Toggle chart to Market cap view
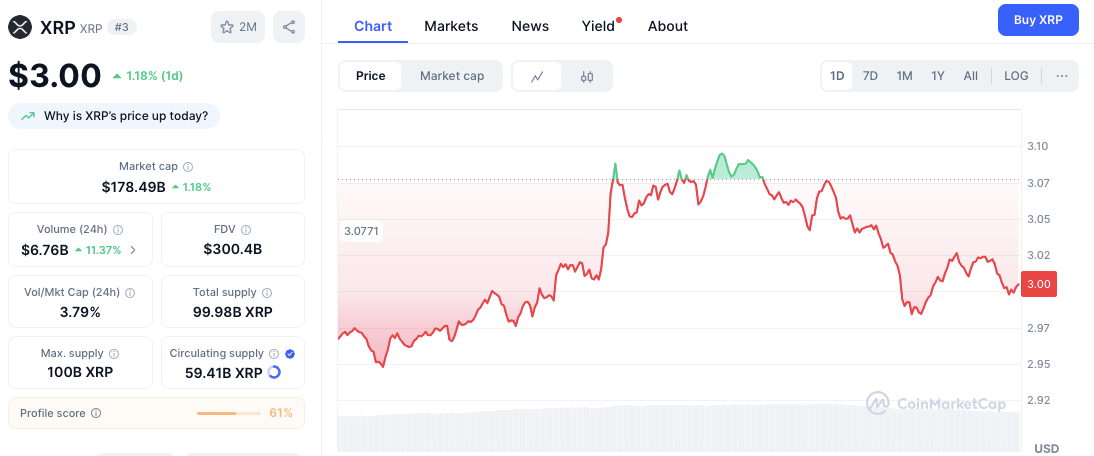Screen dimensions: 1094x456 pyautogui.click(x=452, y=76)
